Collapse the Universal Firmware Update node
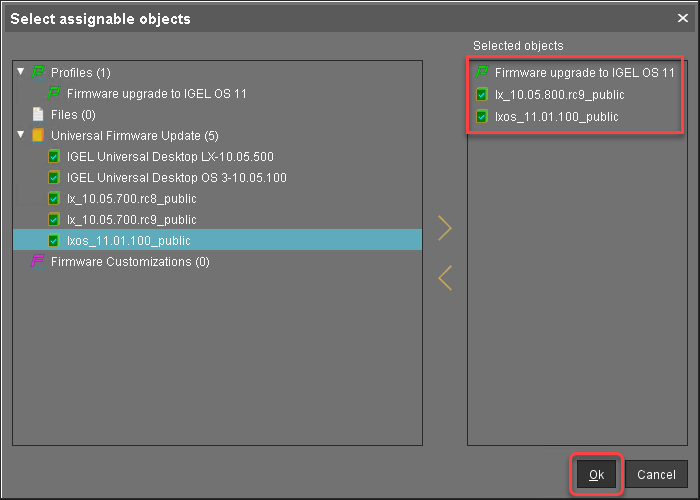 pos(21,136)
